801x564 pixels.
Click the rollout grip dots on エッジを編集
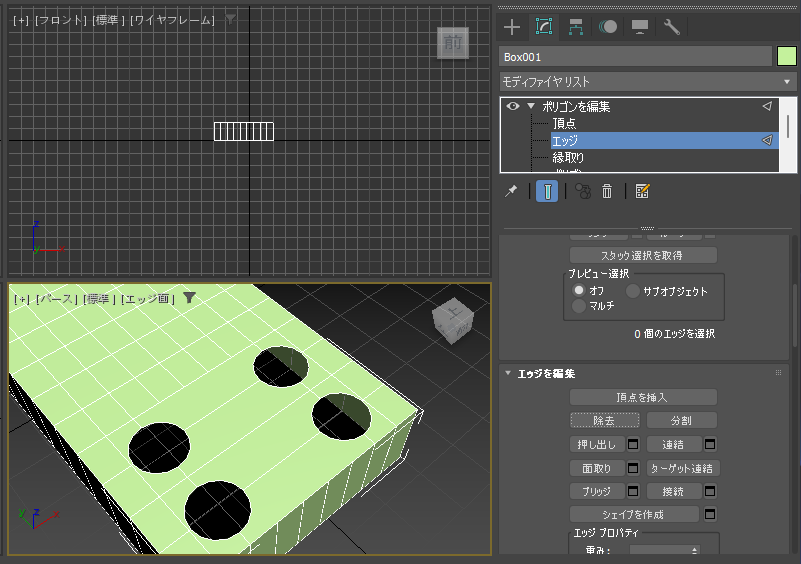[779, 373]
